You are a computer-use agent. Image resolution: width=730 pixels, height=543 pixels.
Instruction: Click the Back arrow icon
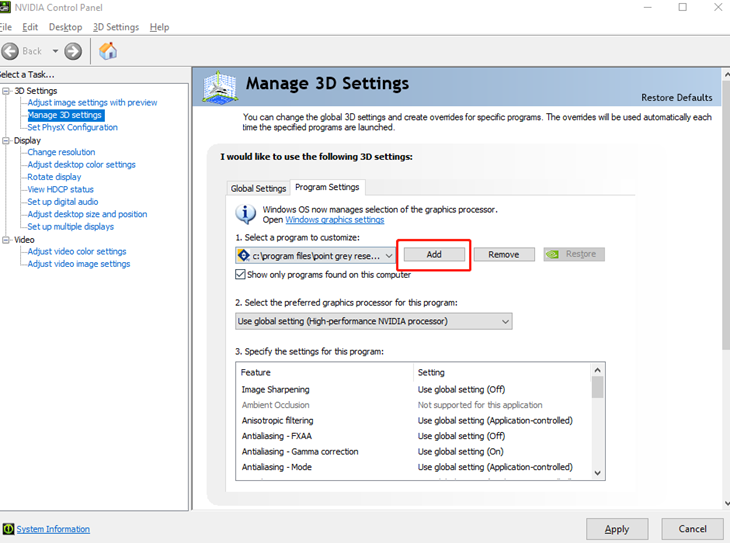(x=10, y=51)
